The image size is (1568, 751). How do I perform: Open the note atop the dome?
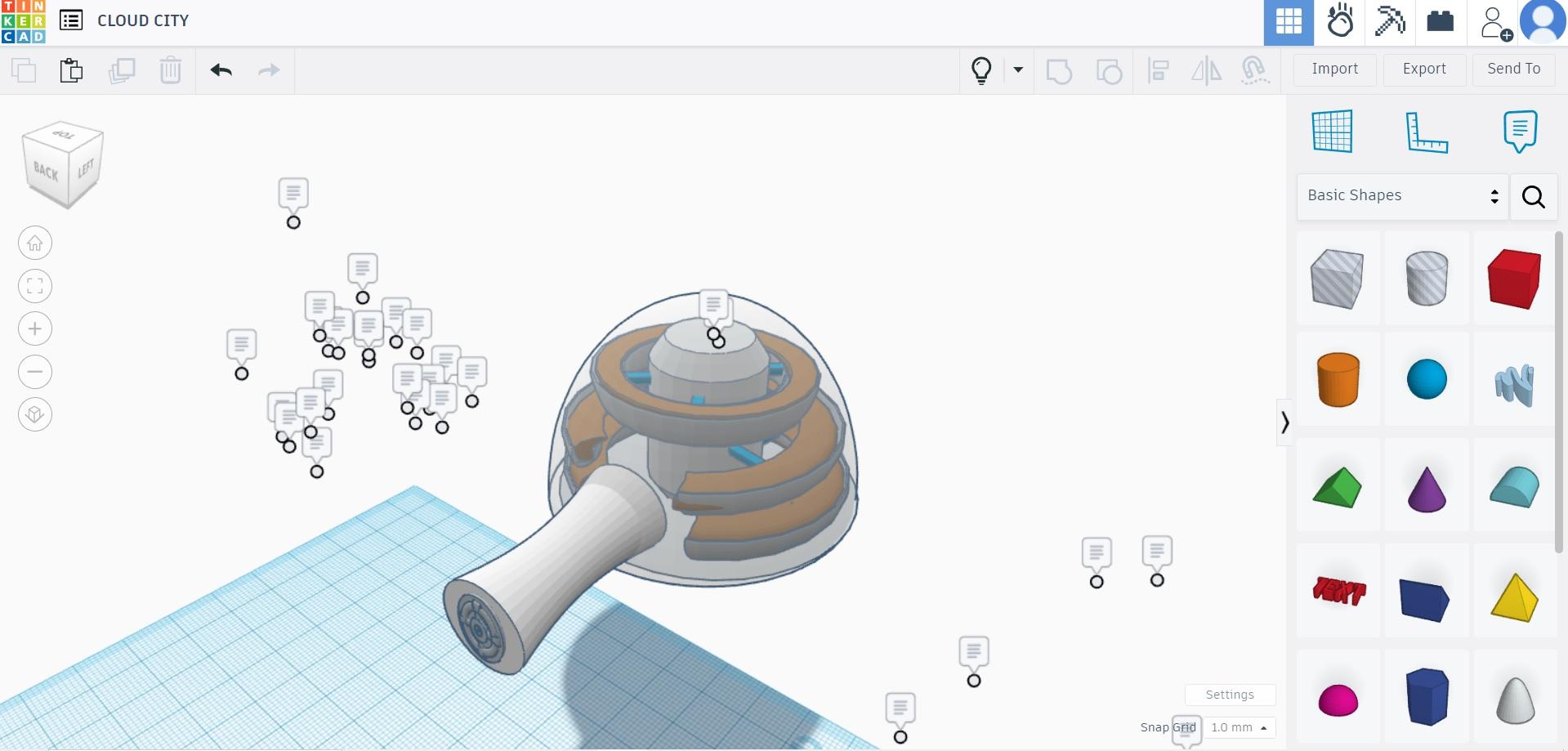point(713,305)
